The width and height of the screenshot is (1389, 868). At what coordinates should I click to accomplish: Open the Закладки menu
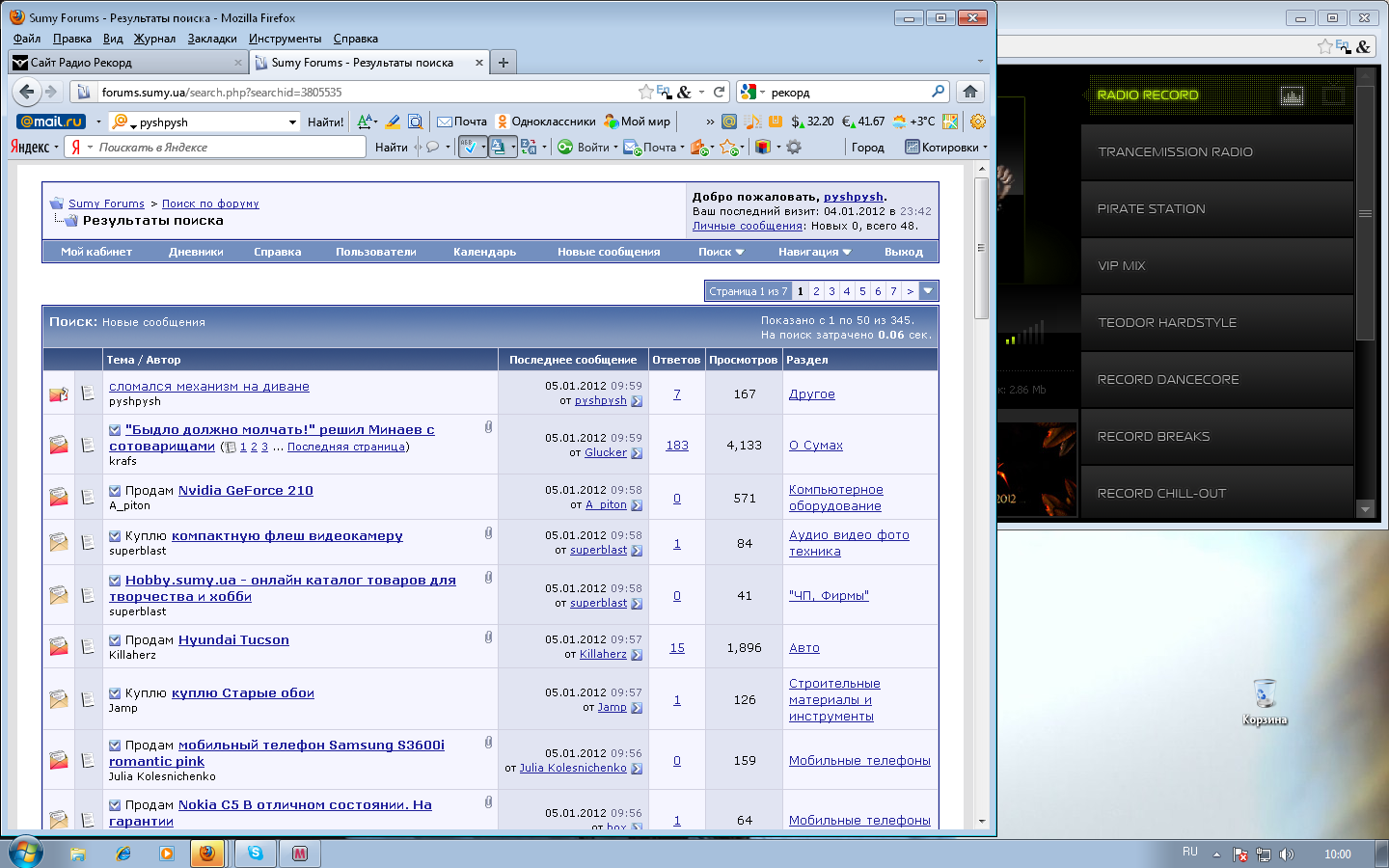tap(212, 39)
